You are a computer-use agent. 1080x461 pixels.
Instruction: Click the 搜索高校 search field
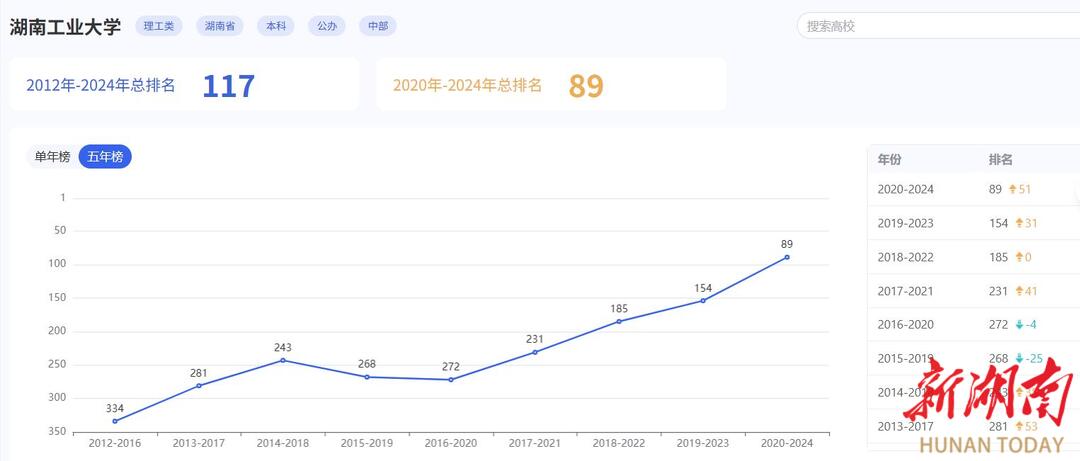coord(938,26)
